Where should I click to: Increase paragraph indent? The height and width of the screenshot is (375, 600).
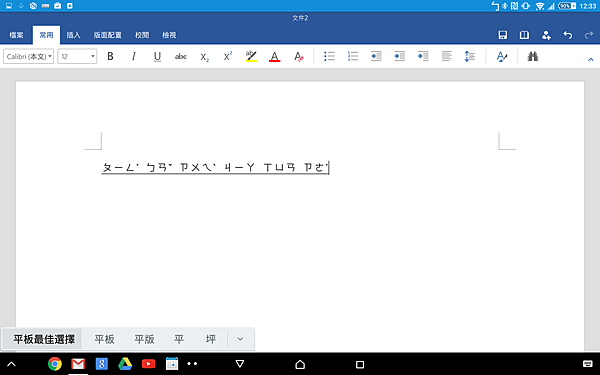pos(399,56)
